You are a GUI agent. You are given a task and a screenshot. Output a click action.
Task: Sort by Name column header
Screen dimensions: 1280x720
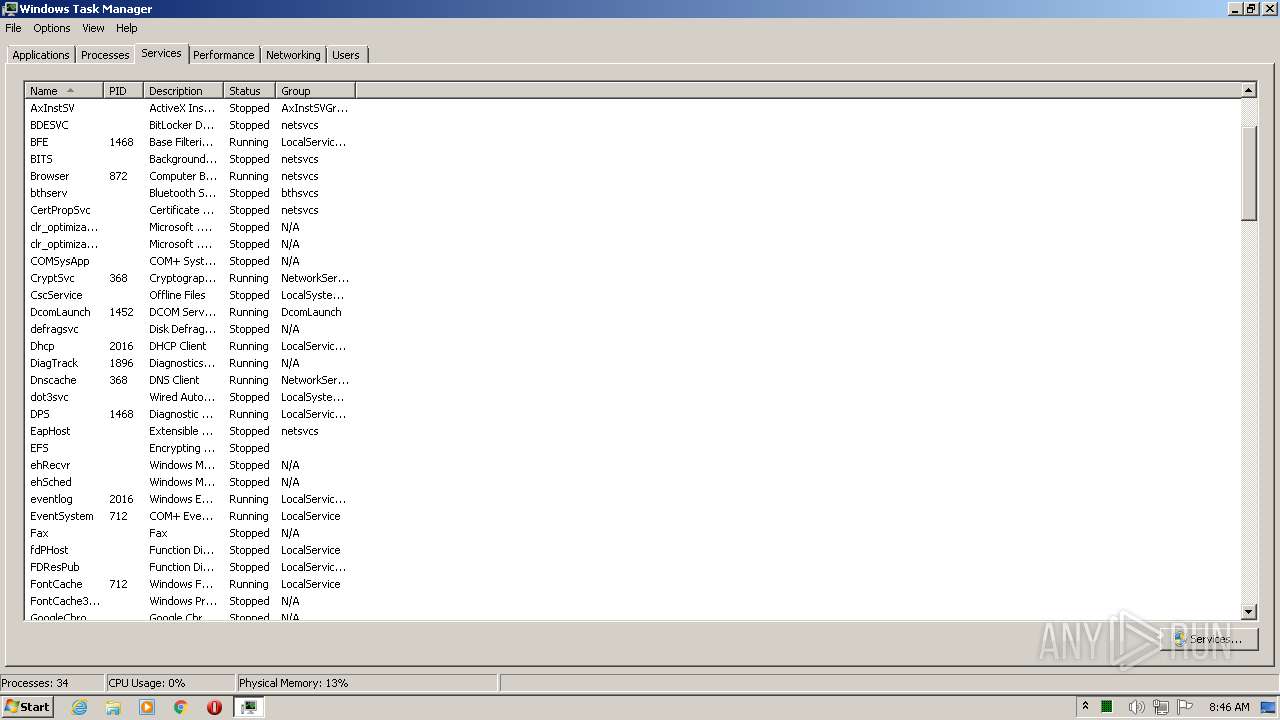pos(64,91)
